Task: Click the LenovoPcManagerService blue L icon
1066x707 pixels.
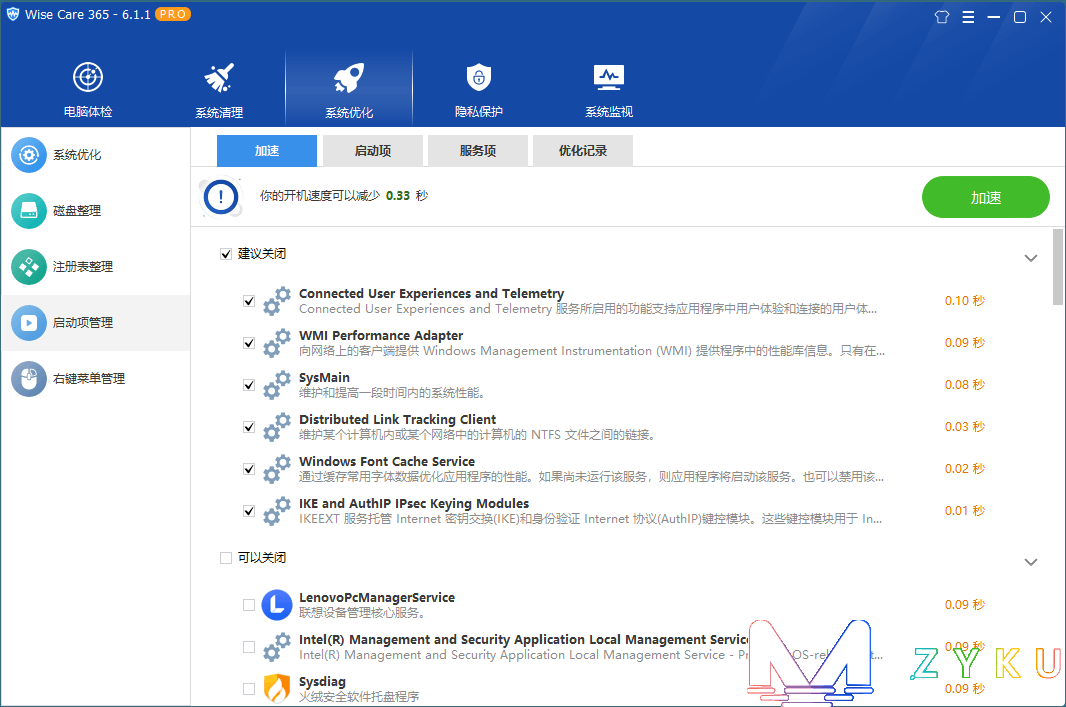Action: click(x=277, y=605)
